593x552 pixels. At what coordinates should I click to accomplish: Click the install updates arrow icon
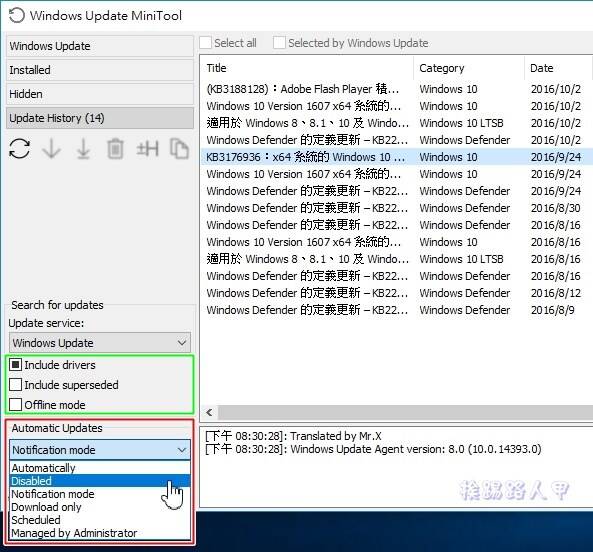tap(83, 149)
